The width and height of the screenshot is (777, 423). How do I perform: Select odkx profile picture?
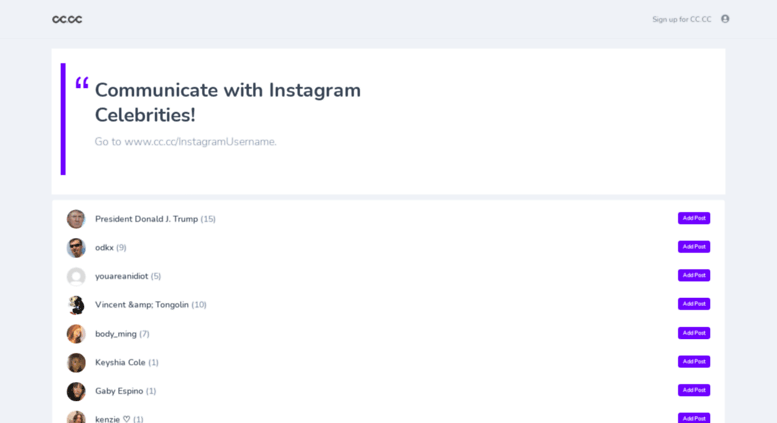[76, 248]
